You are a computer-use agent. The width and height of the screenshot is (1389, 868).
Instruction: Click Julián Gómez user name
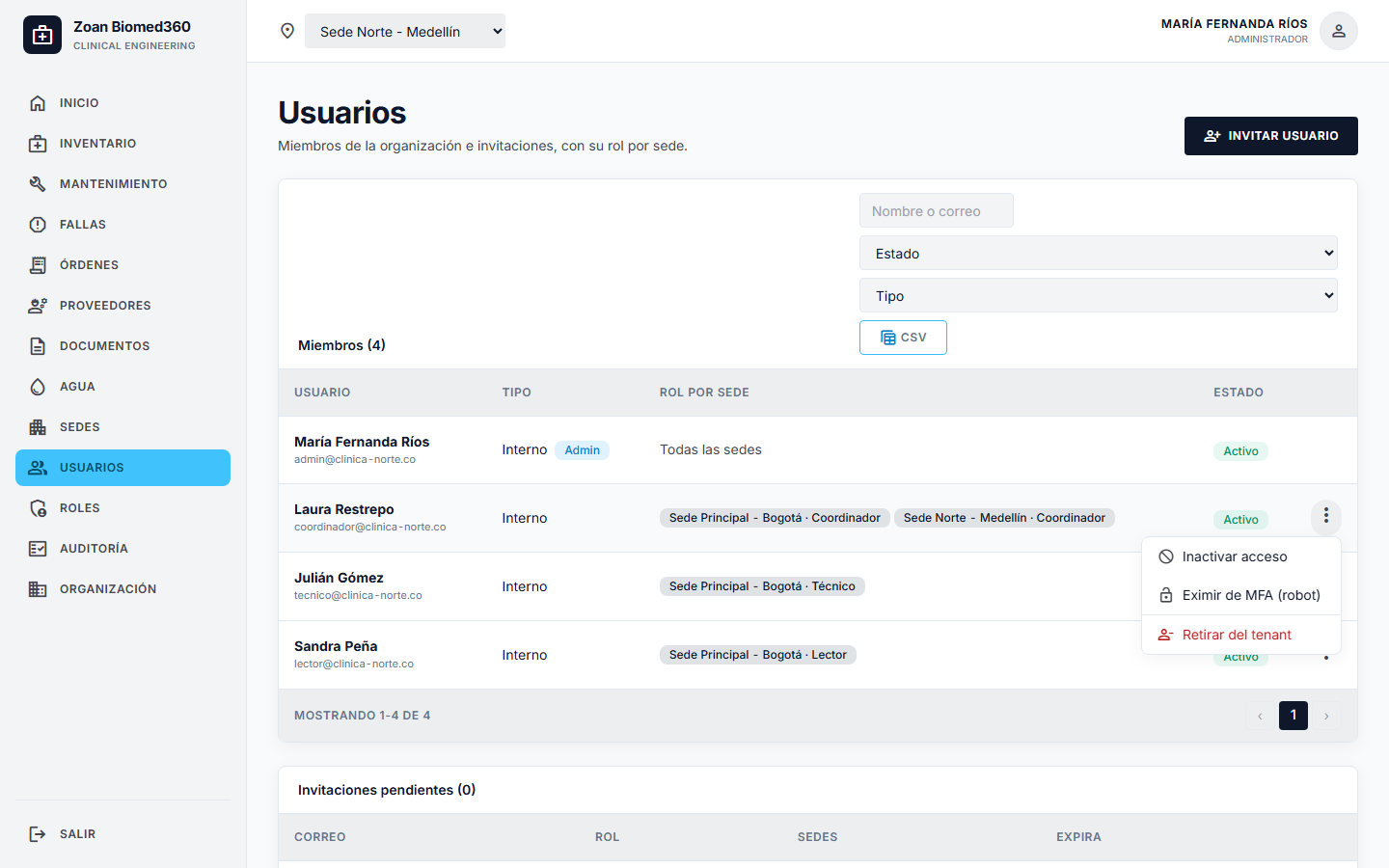(339, 578)
